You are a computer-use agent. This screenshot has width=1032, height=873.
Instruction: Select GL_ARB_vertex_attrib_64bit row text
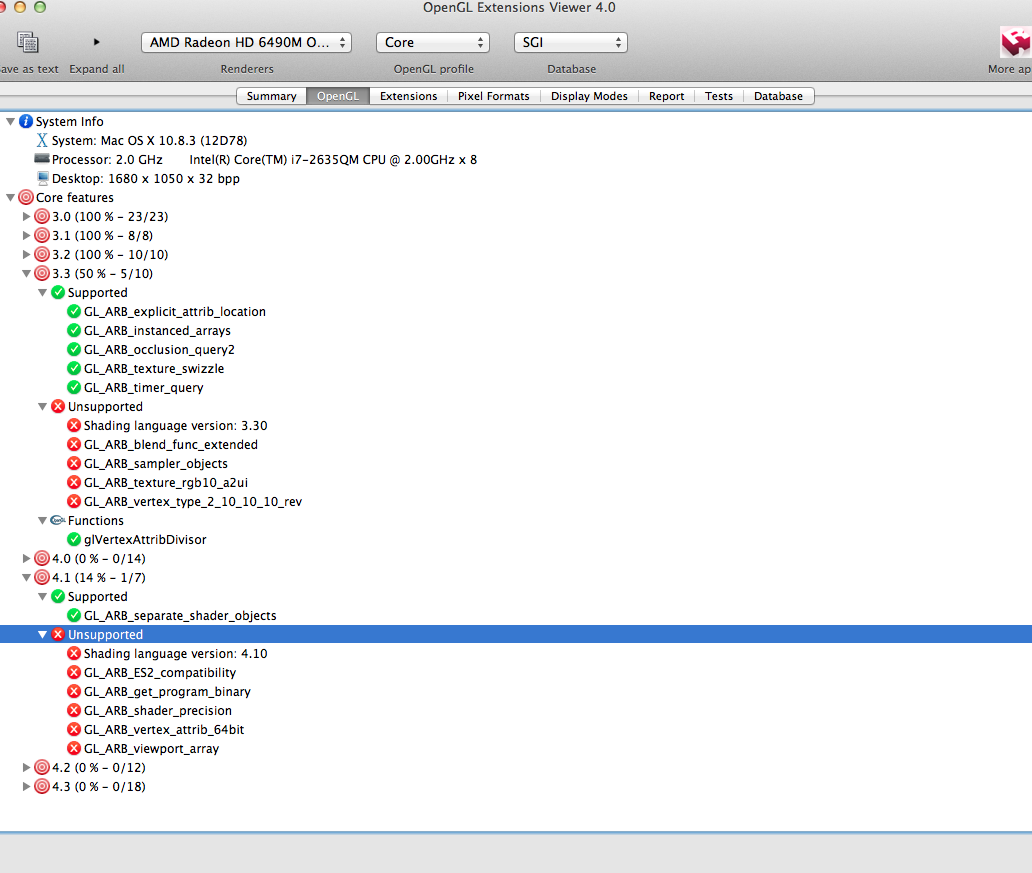click(164, 729)
